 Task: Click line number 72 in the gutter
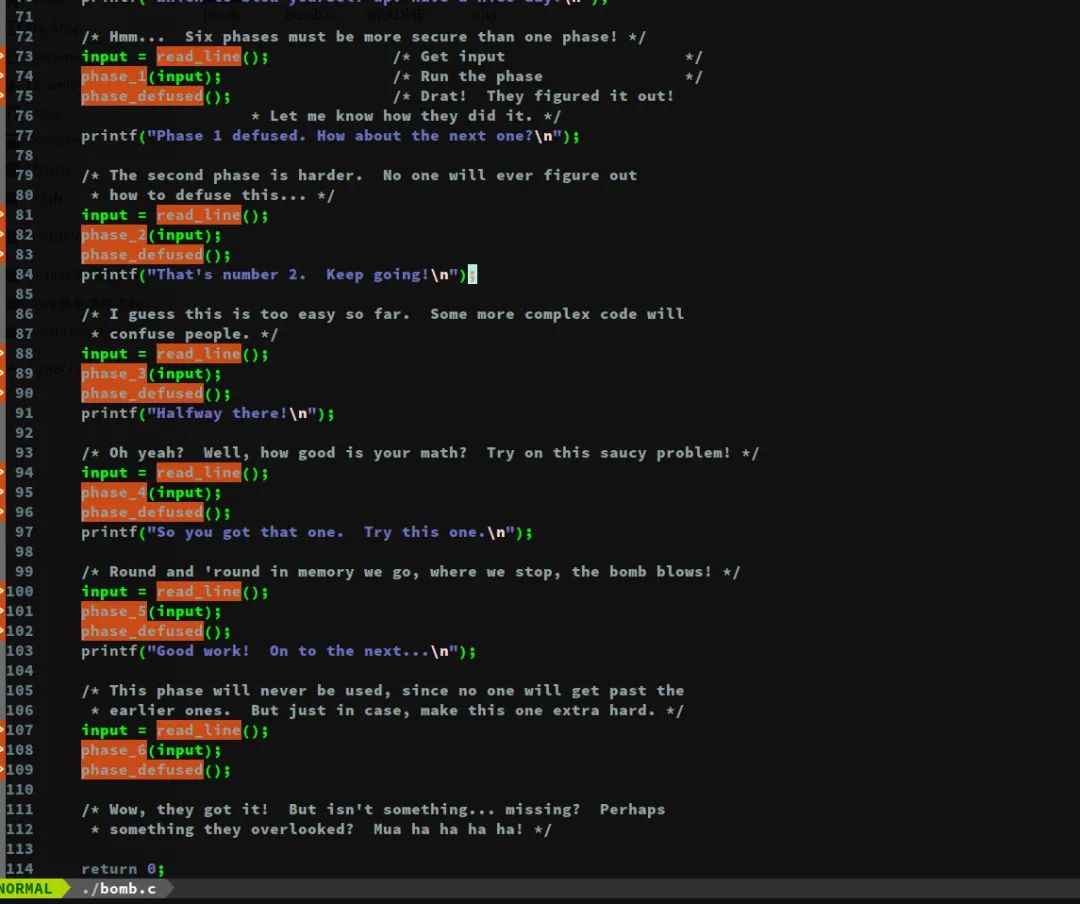(24, 37)
